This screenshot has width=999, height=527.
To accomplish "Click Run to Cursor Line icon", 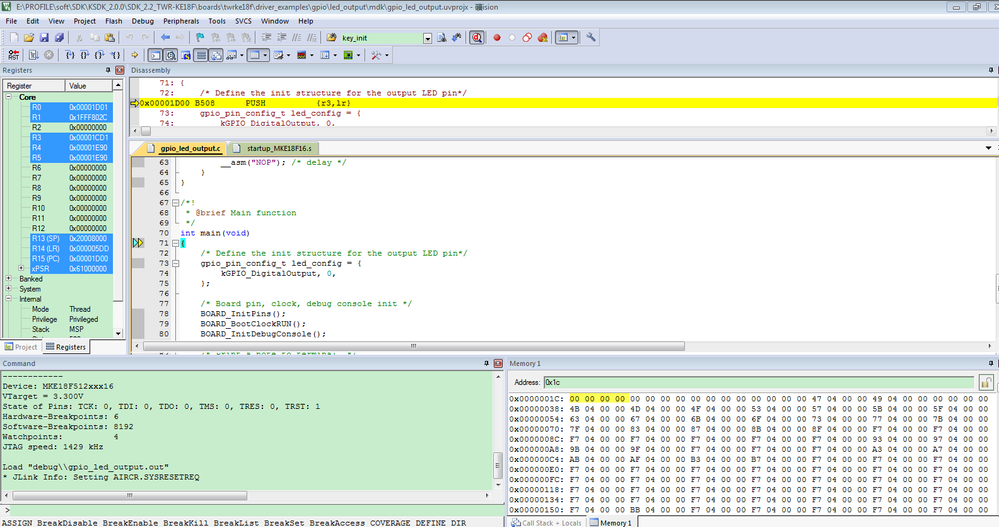I will [x=115, y=55].
